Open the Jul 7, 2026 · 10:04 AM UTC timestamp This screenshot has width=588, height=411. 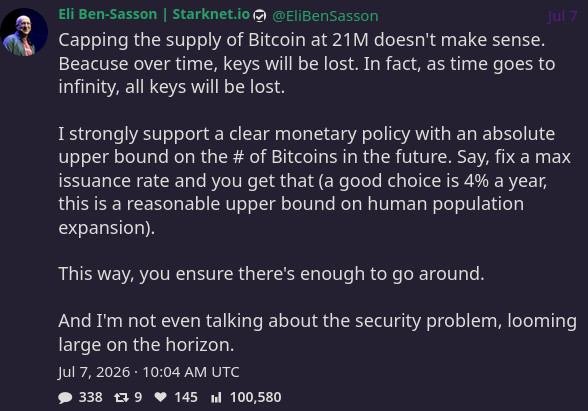point(149,372)
